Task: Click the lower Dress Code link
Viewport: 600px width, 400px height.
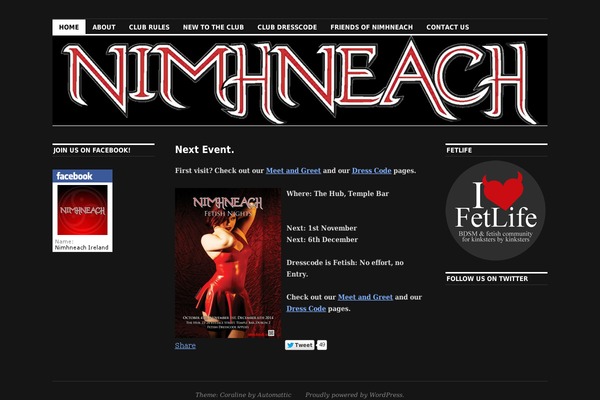Action: [x=306, y=309]
